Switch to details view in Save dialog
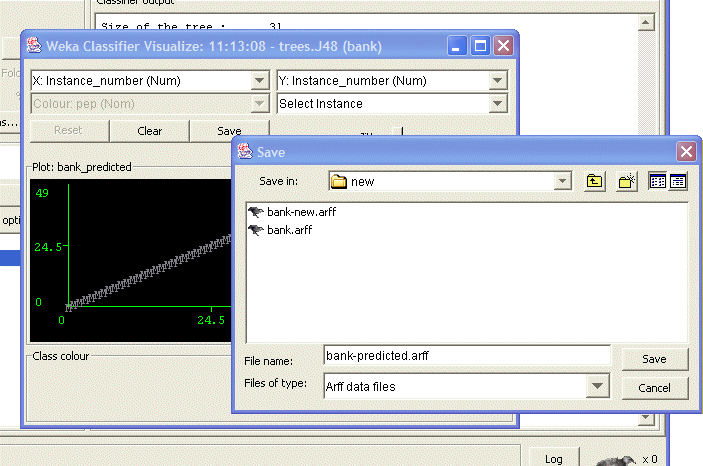The width and height of the screenshot is (703, 466). (677, 182)
